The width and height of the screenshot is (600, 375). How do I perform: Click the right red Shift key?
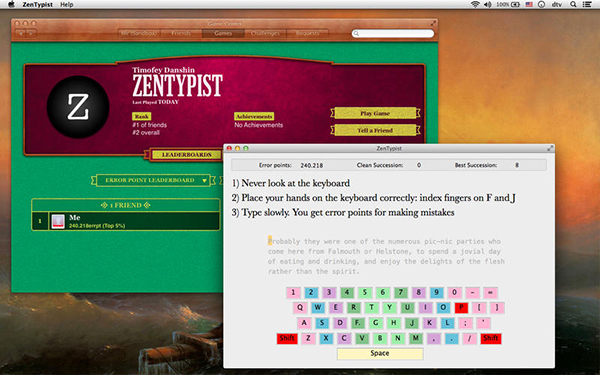pos(491,338)
